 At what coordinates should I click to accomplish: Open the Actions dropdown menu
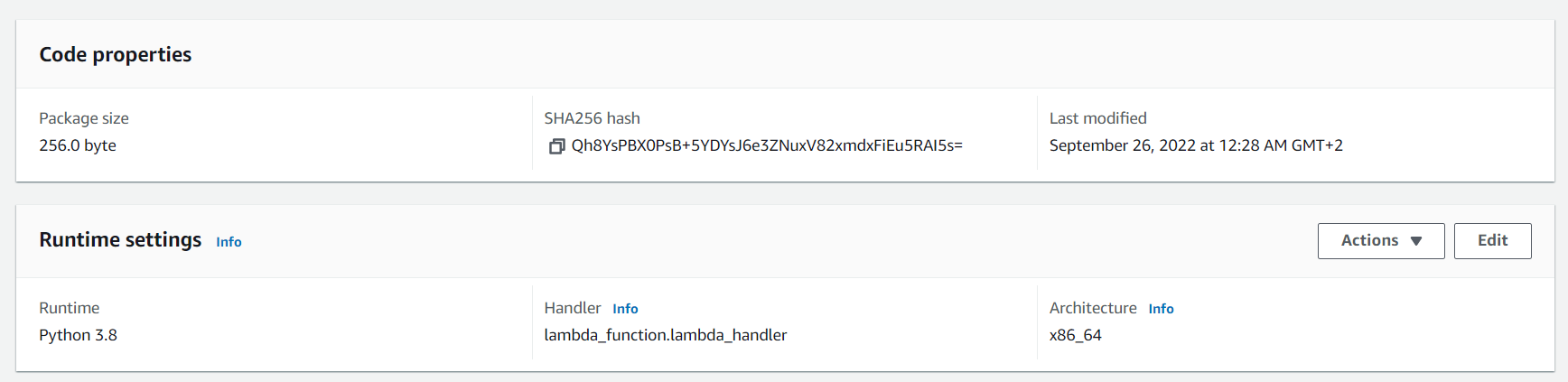tap(1380, 241)
